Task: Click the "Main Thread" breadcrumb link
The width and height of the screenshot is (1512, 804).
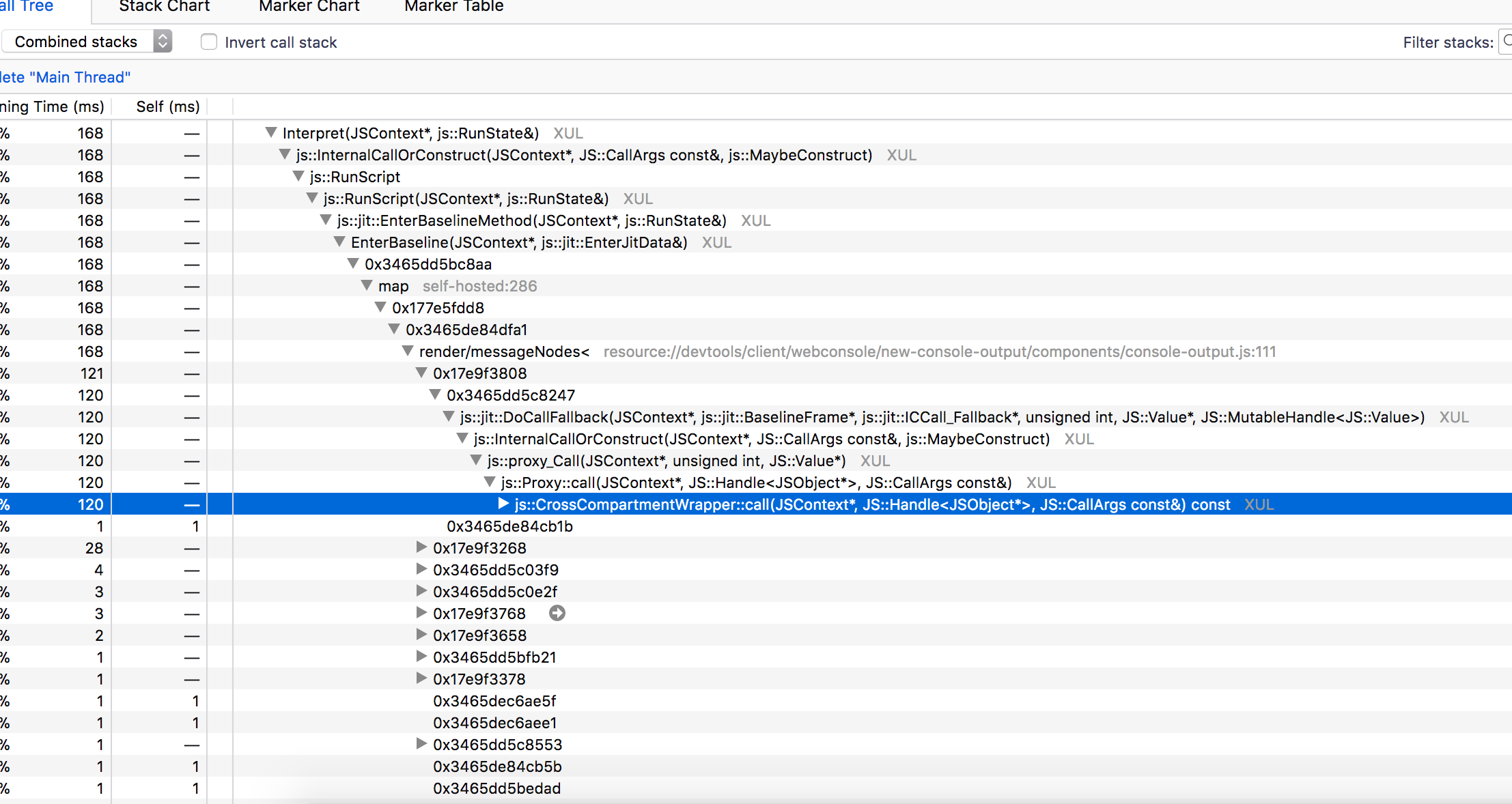Action: (x=65, y=77)
